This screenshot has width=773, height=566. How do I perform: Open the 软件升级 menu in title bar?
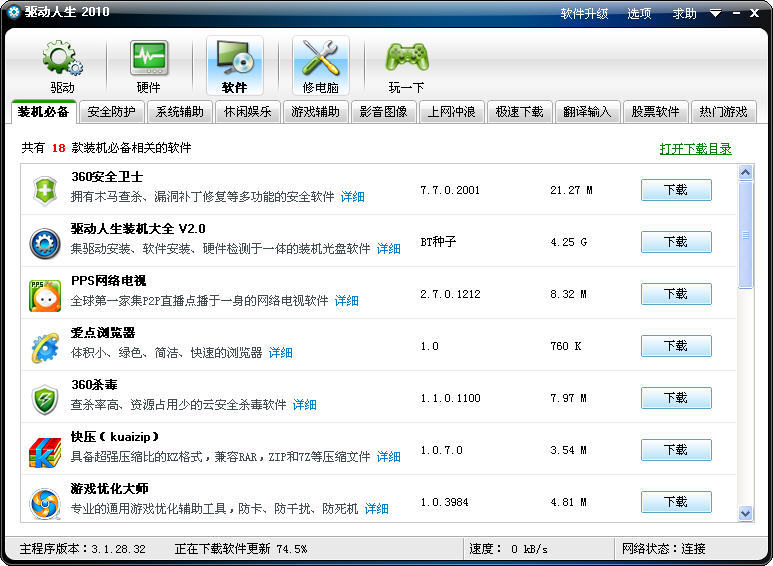tap(584, 13)
